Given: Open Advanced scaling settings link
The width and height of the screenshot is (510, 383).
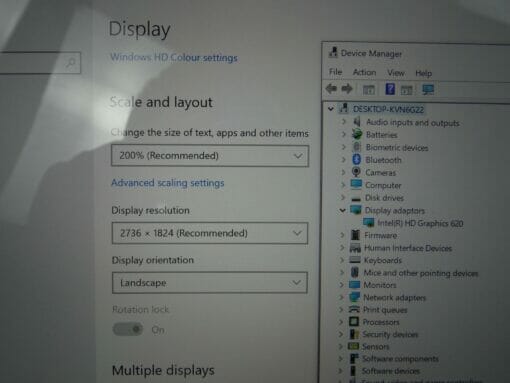Looking at the screenshot, I should [168, 183].
